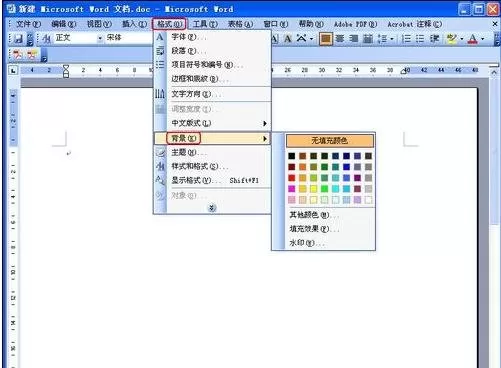501x368 pixels.
Task: Click the Save icon in the toolbar
Action: coord(18,39)
